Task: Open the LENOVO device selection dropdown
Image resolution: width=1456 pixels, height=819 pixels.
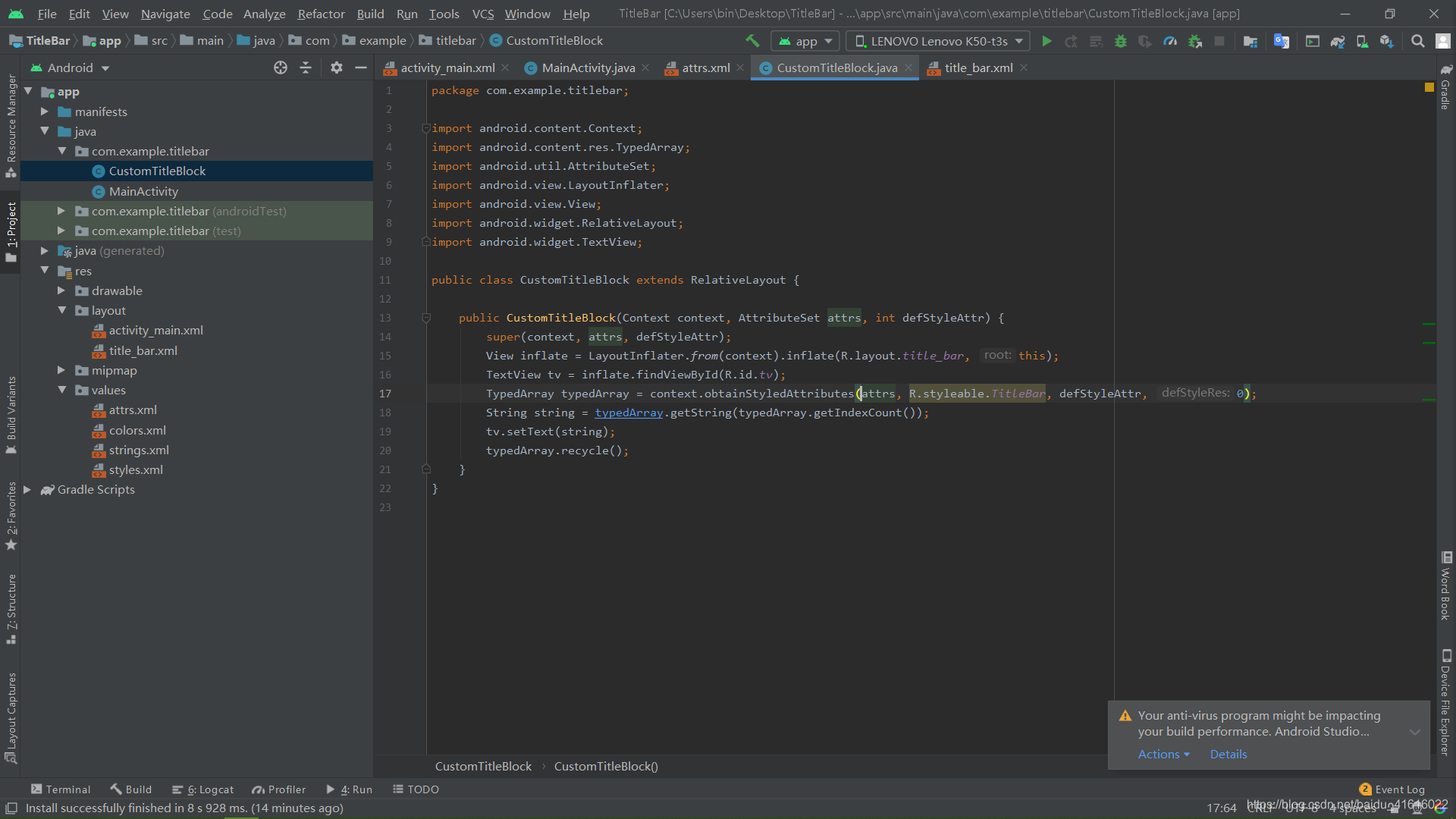Action: tap(937, 41)
